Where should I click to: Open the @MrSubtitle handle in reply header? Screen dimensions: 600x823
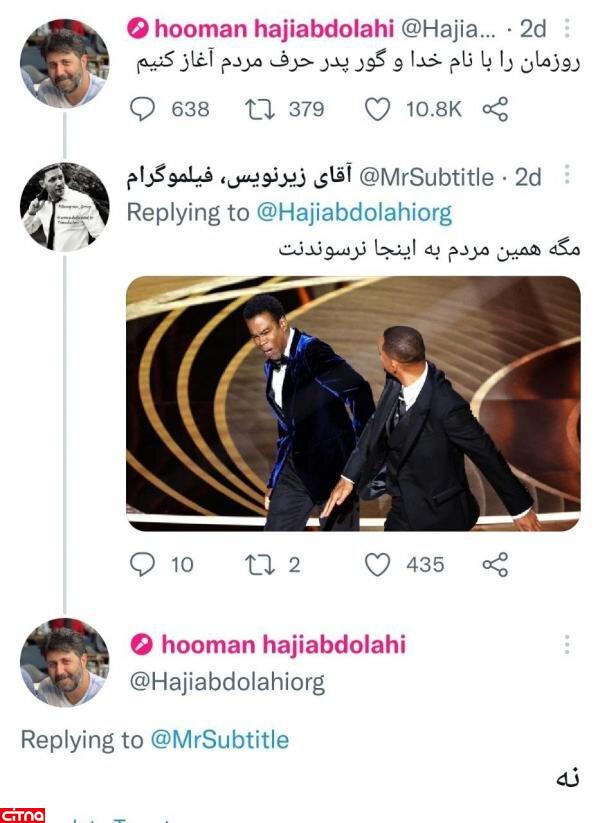425,177
